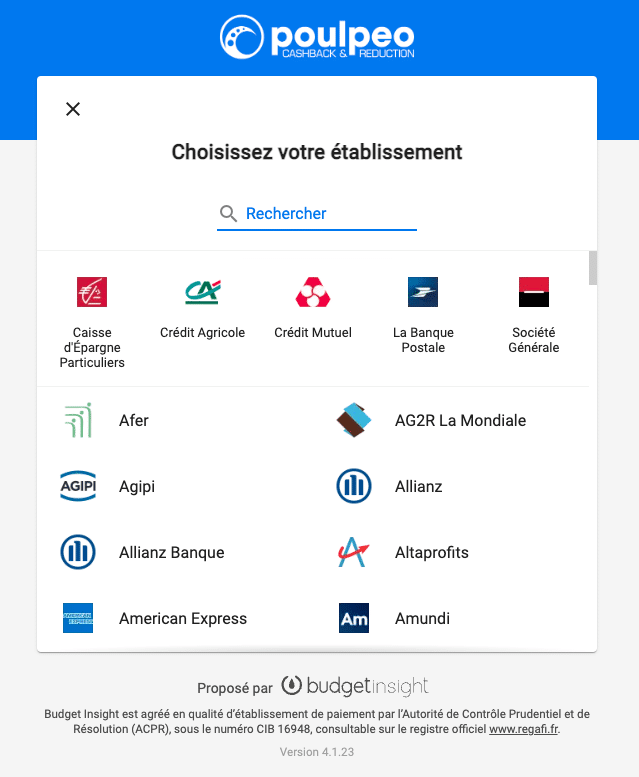Click the magnifying glass search icon
Screen dimensions: 639x777
[228, 214]
